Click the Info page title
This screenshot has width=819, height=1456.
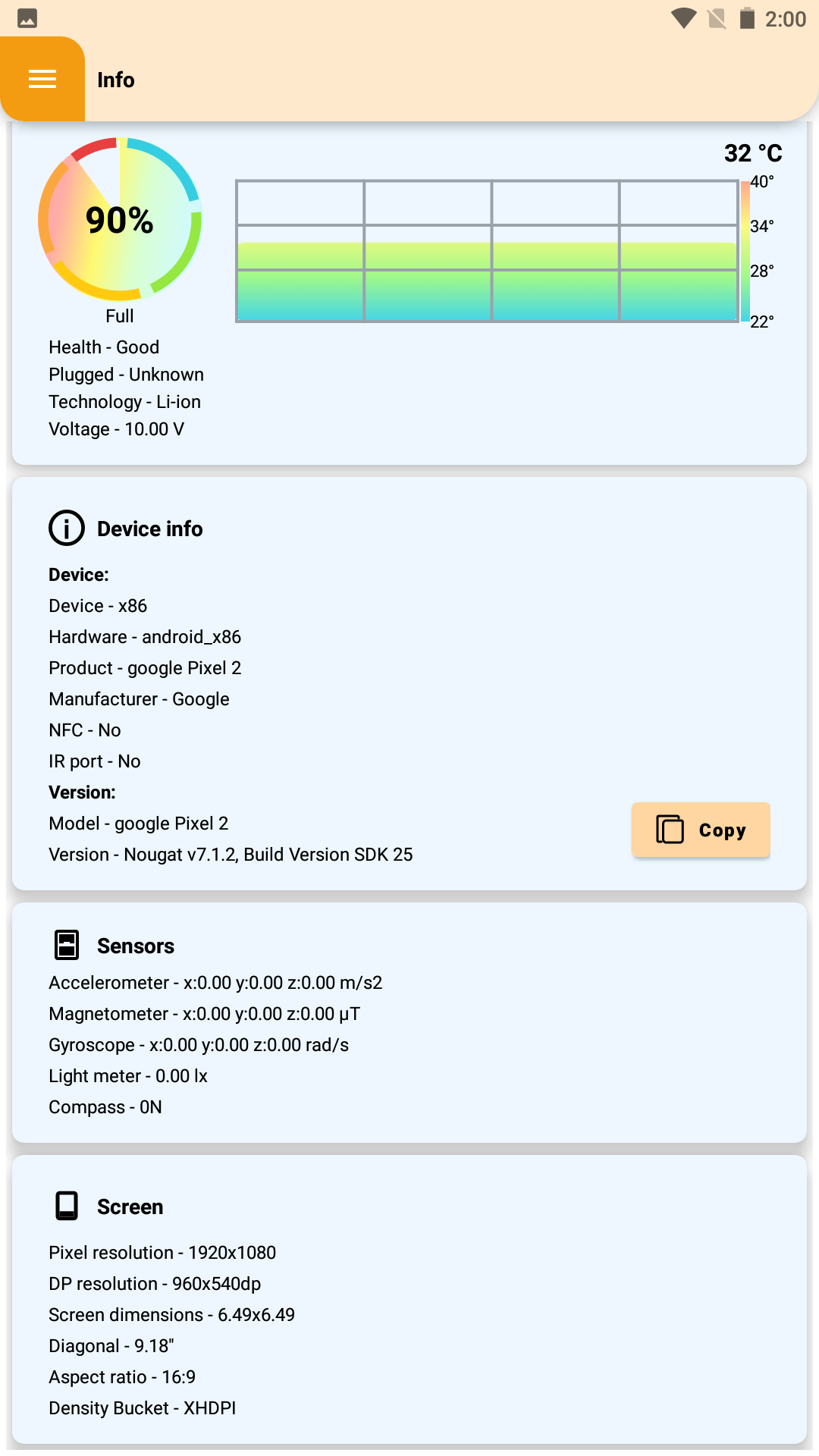[116, 80]
